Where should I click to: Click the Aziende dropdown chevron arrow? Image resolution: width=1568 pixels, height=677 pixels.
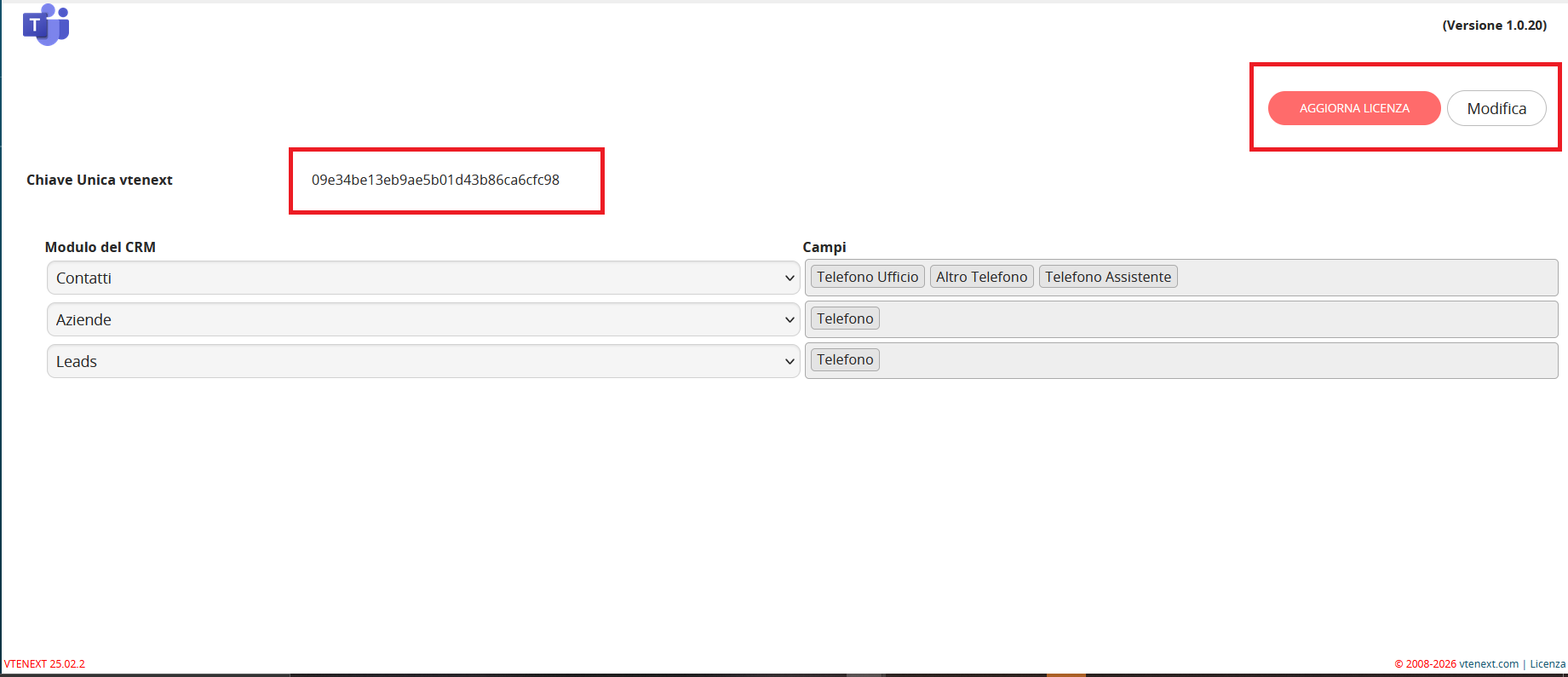click(790, 320)
